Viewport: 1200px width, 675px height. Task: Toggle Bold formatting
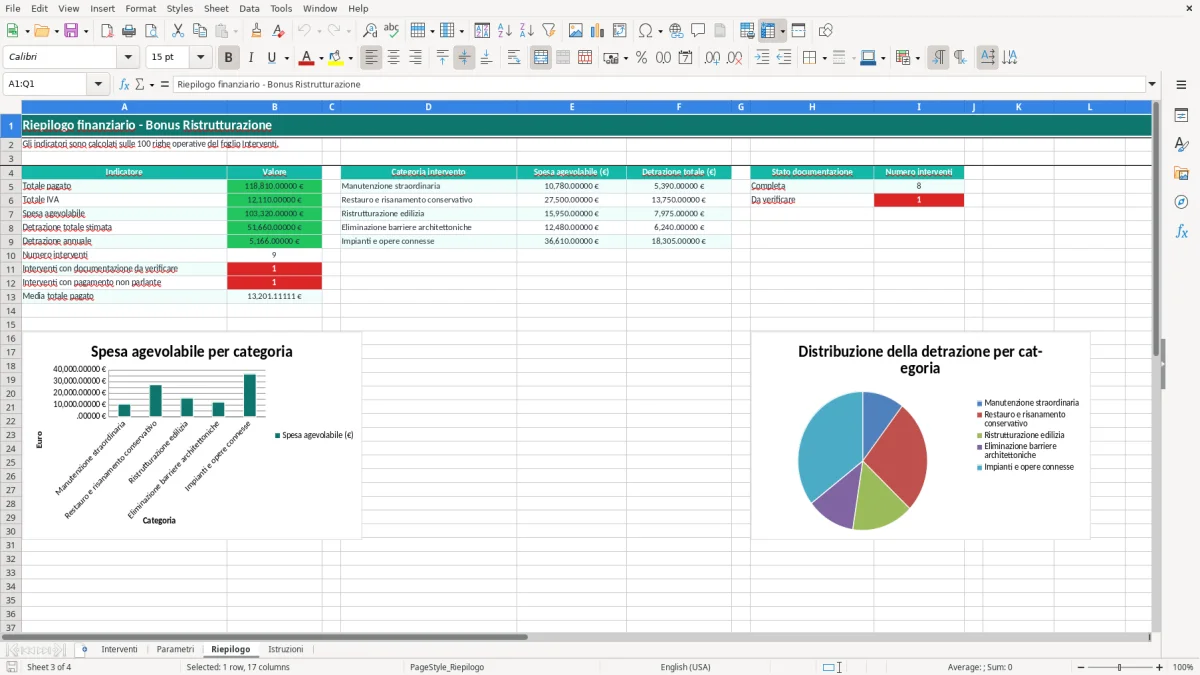click(x=229, y=57)
